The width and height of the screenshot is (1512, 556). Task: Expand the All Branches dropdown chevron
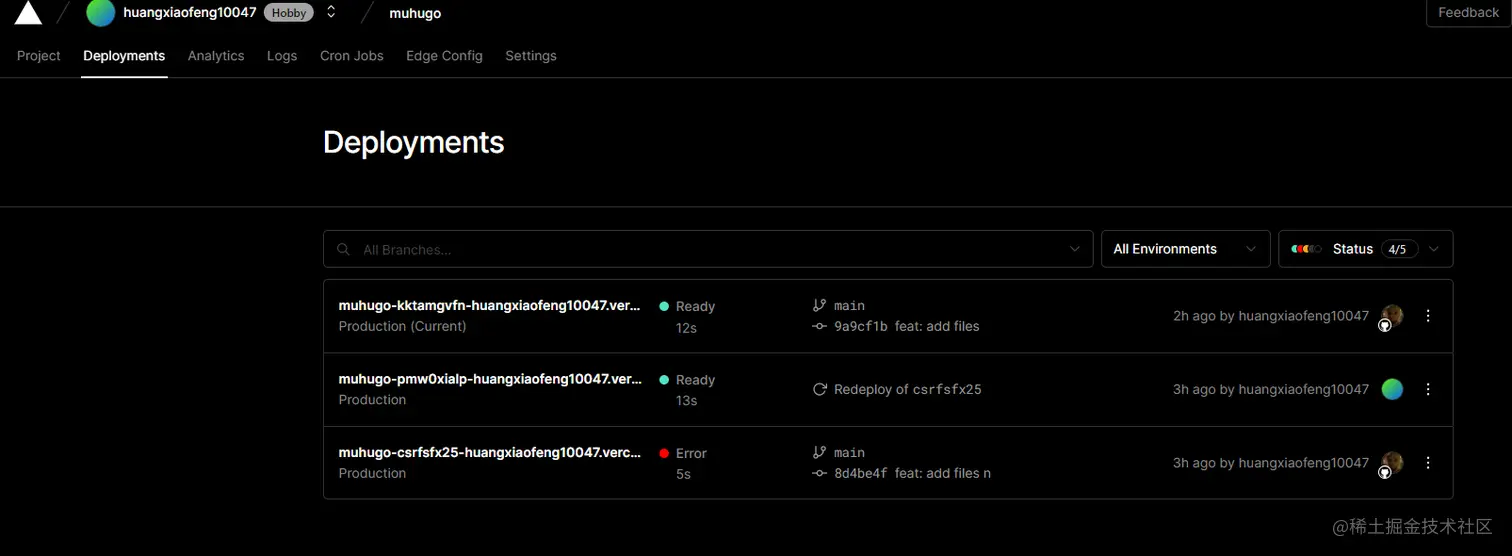tap(1075, 249)
